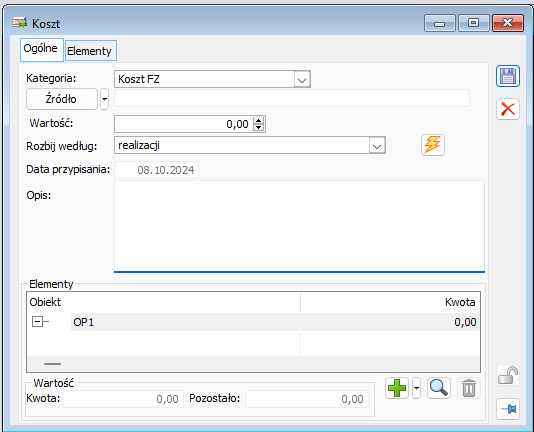Click the pushpin icon
534x432 pixels.
pyautogui.click(x=508, y=409)
